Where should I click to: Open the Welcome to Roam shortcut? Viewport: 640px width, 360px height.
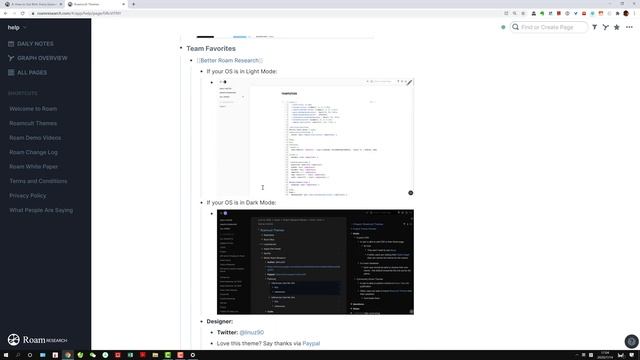[x=33, y=109]
